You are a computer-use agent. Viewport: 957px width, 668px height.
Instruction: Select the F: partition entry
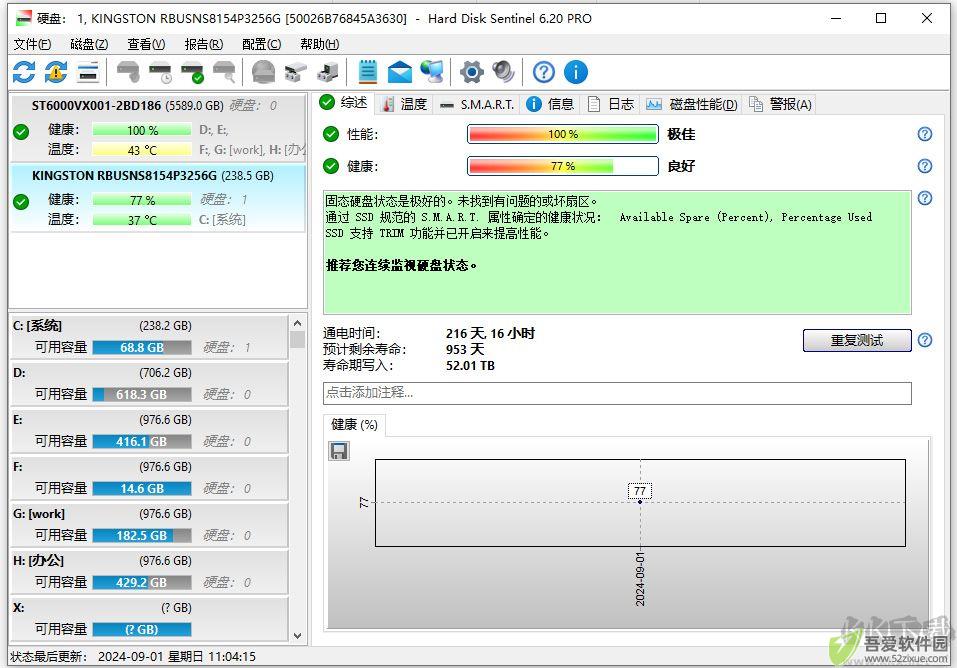150,477
